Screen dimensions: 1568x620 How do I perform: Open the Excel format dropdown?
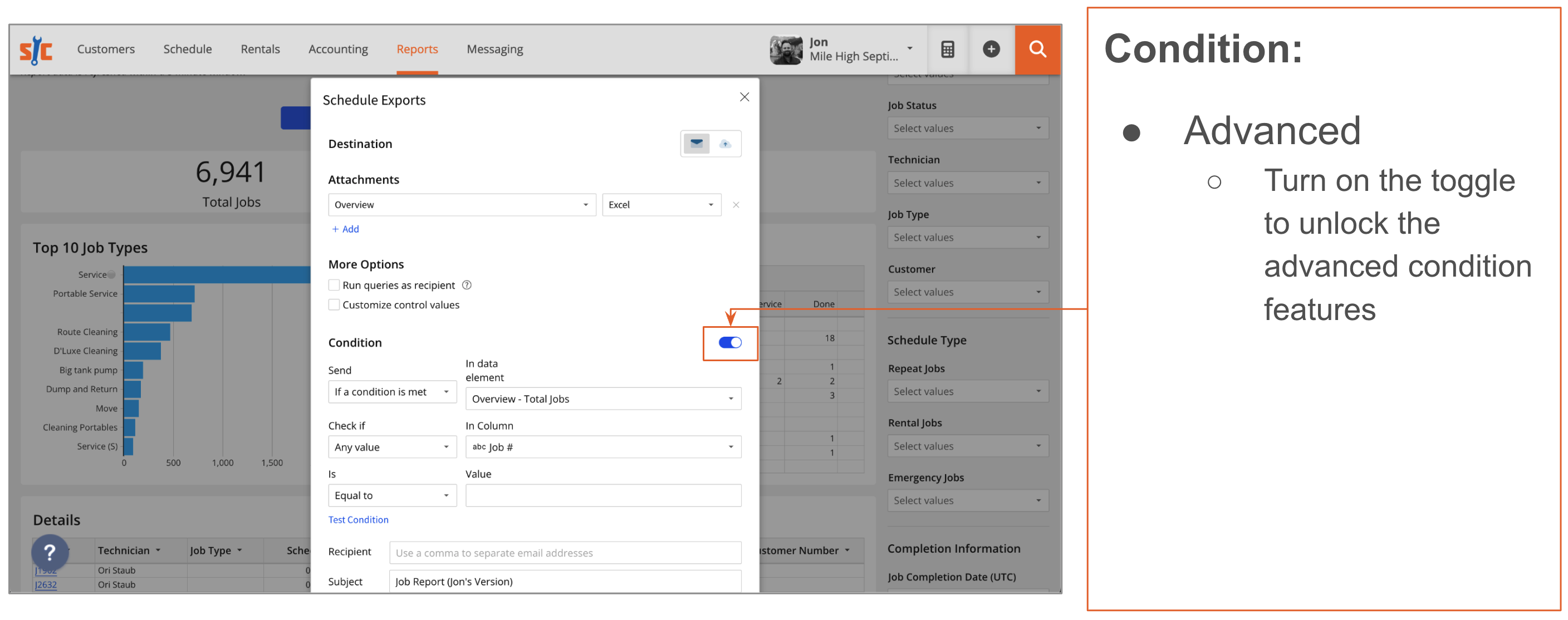661,205
